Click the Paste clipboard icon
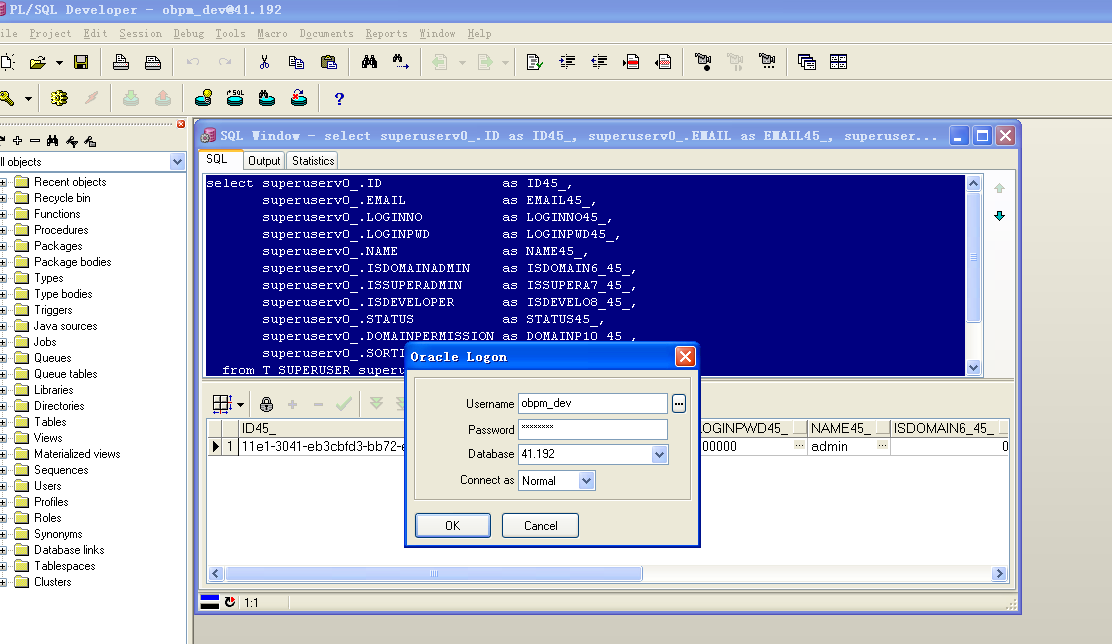1112x644 pixels. point(328,62)
